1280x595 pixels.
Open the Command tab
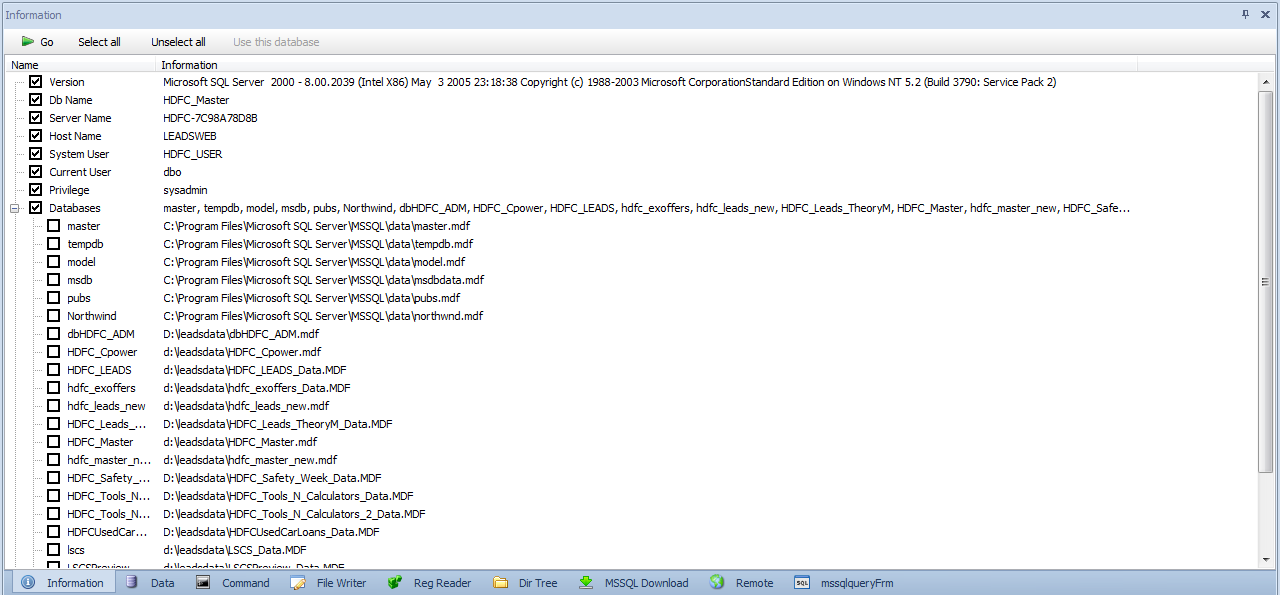coord(233,583)
